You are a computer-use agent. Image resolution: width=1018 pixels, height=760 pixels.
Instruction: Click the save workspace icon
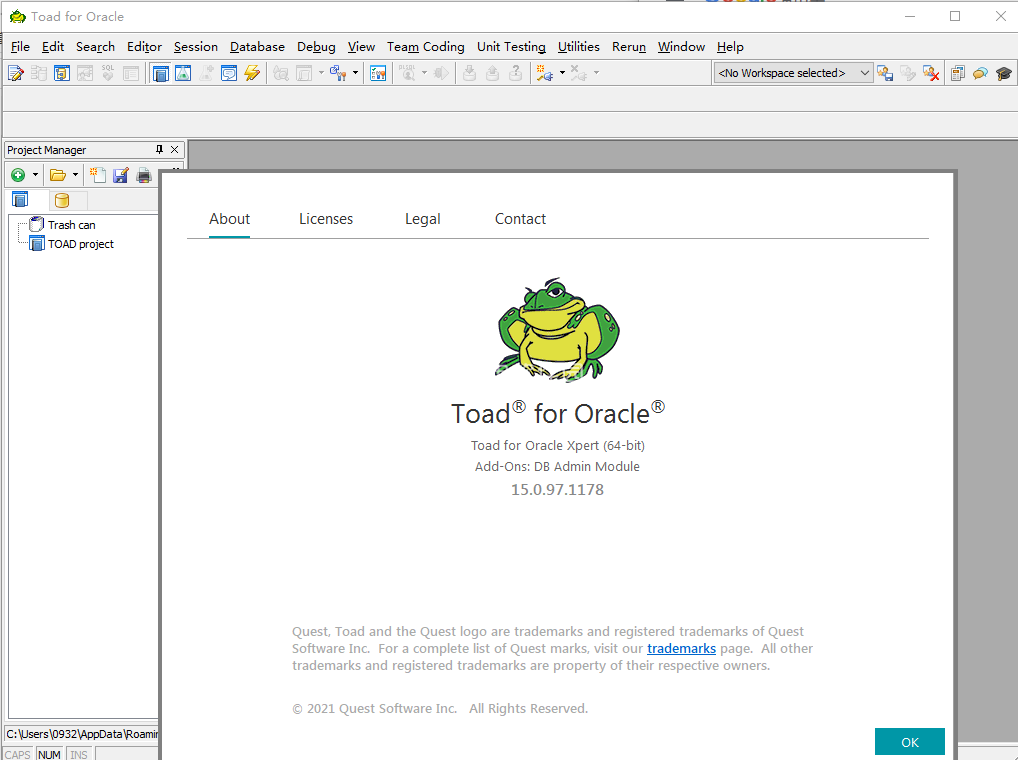pyautogui.click(x=885, y=73)
